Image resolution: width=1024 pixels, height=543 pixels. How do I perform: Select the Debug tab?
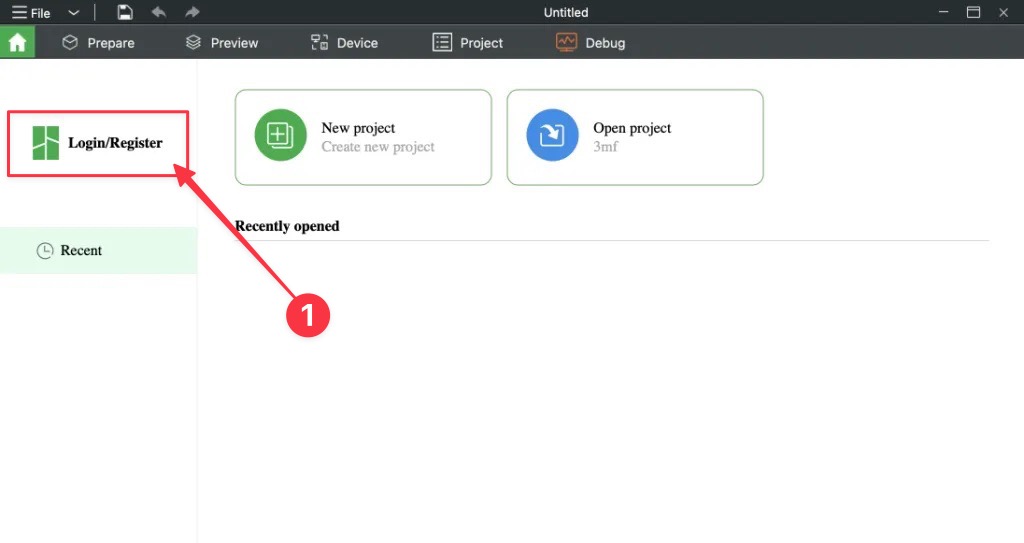591,43
